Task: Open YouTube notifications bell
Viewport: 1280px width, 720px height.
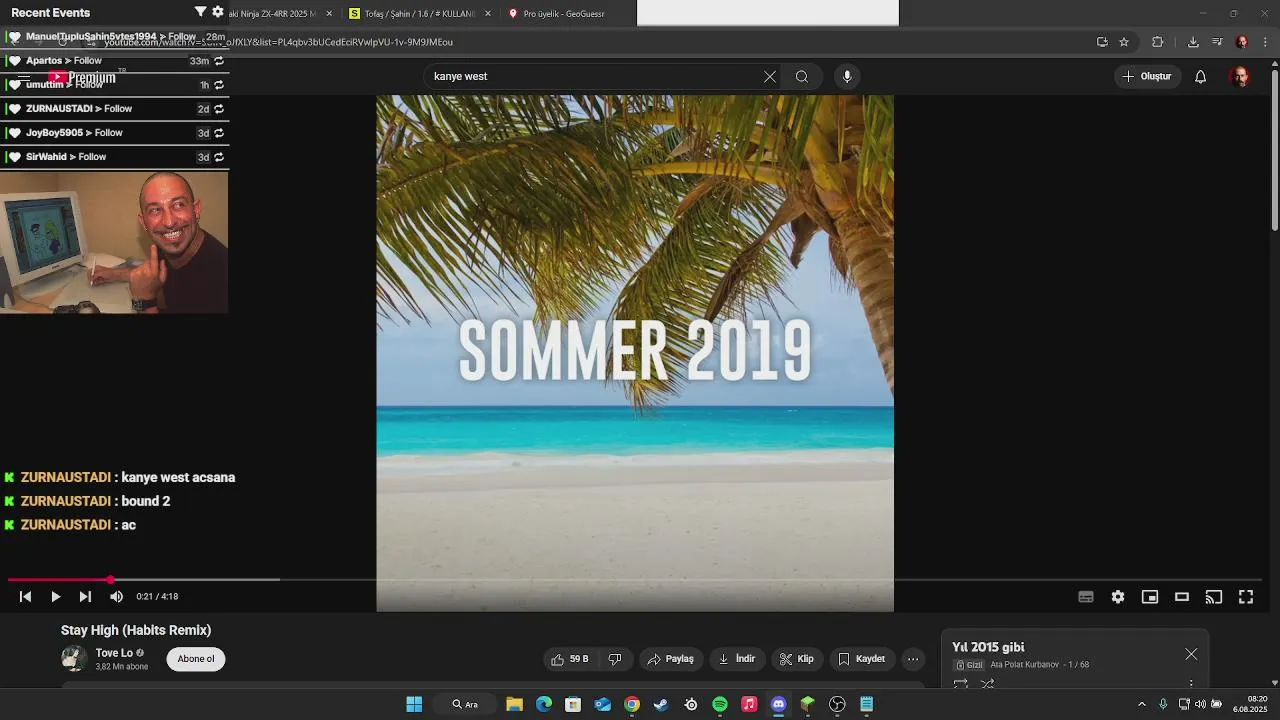Action: click(1201, 77)
